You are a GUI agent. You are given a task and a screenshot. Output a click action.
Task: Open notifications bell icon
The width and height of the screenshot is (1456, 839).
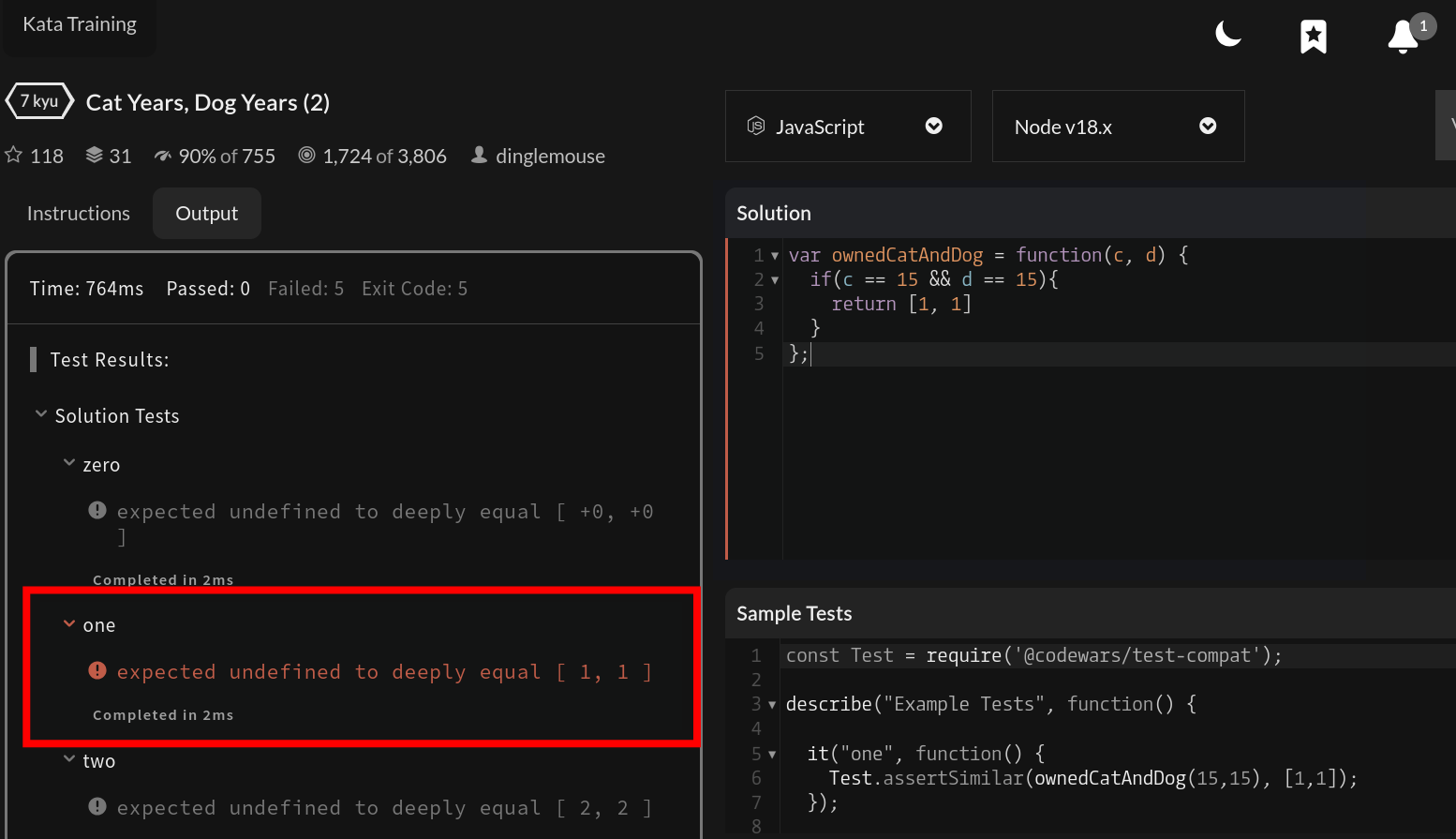tap(1403, 37)
